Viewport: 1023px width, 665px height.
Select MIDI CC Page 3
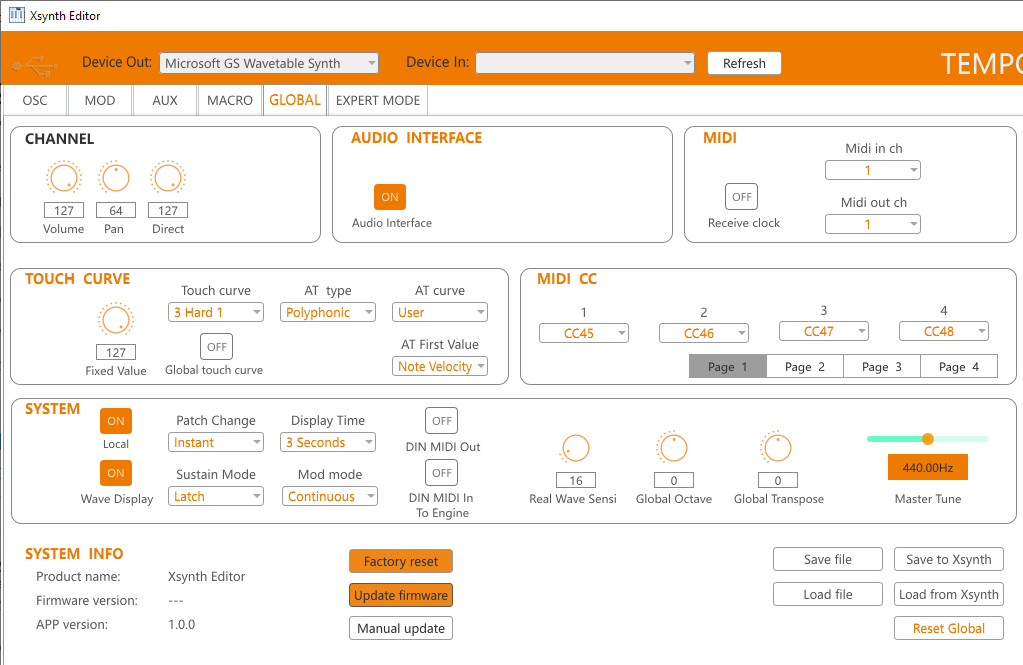(881, 367)
